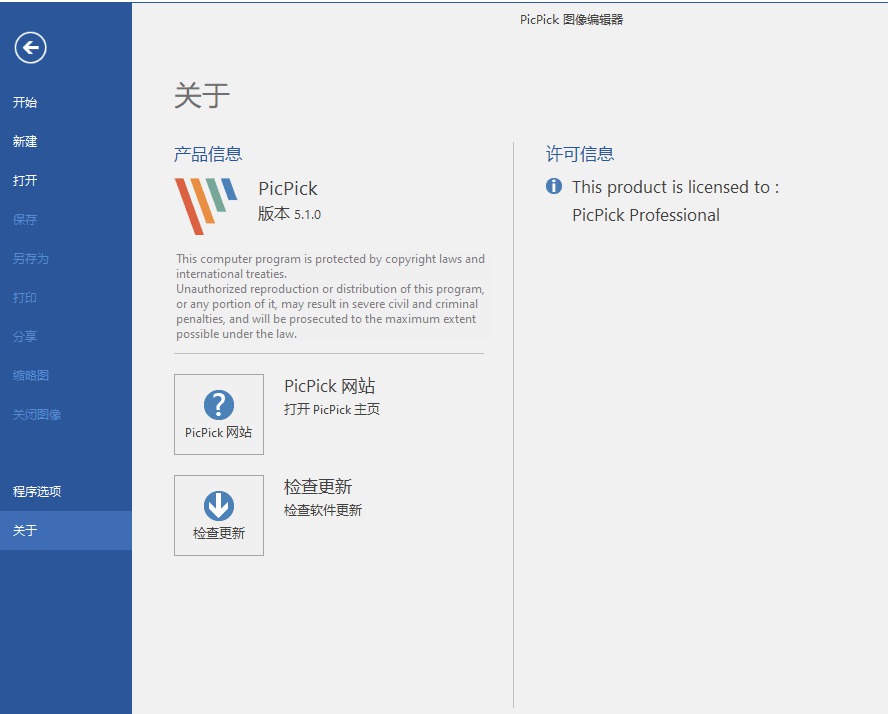The image size is (888, 714).
Task: Click the 打开 PicPick 主页 text
Action: pos(332,409)
